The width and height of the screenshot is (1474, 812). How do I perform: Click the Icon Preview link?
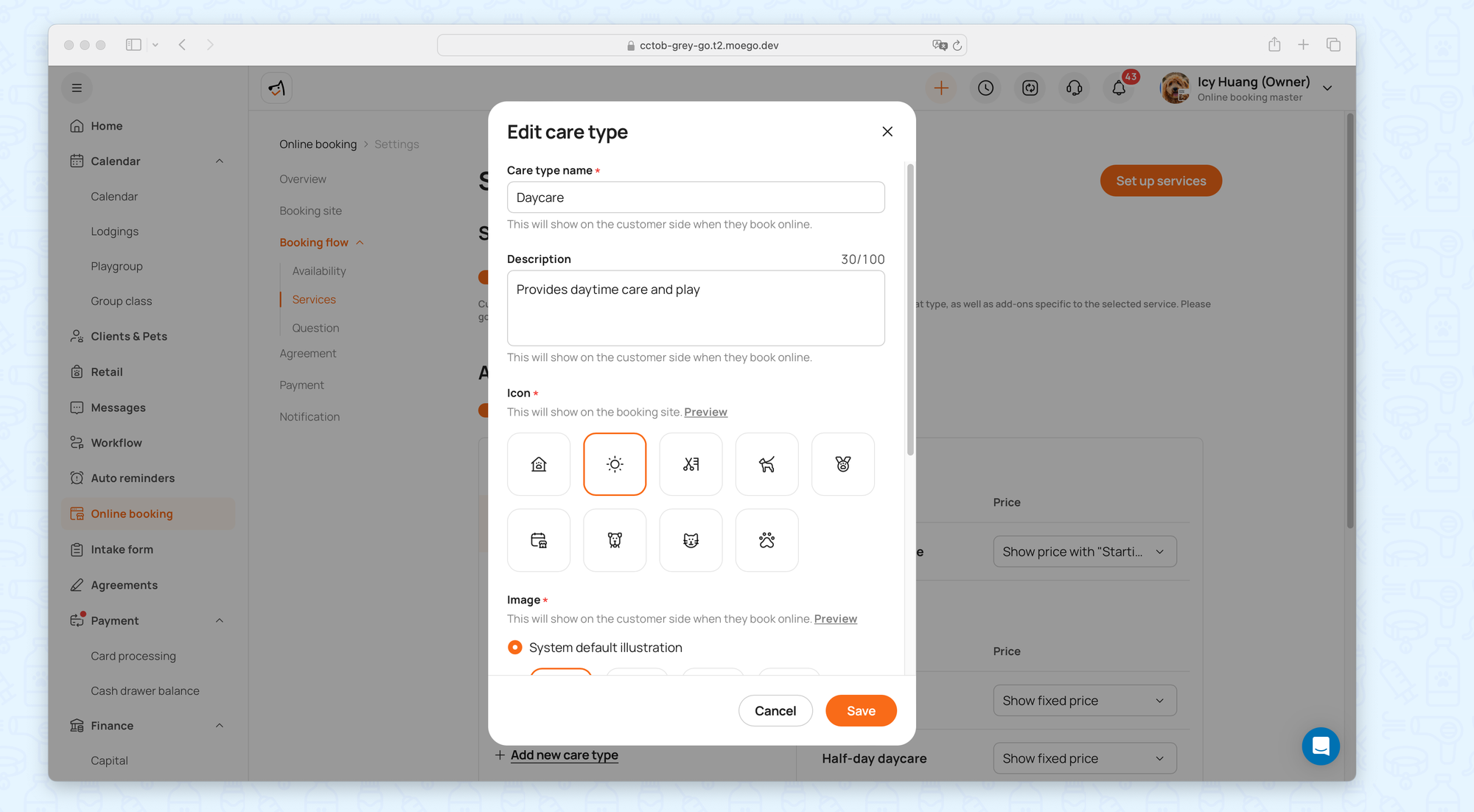(x=705, y=412)
